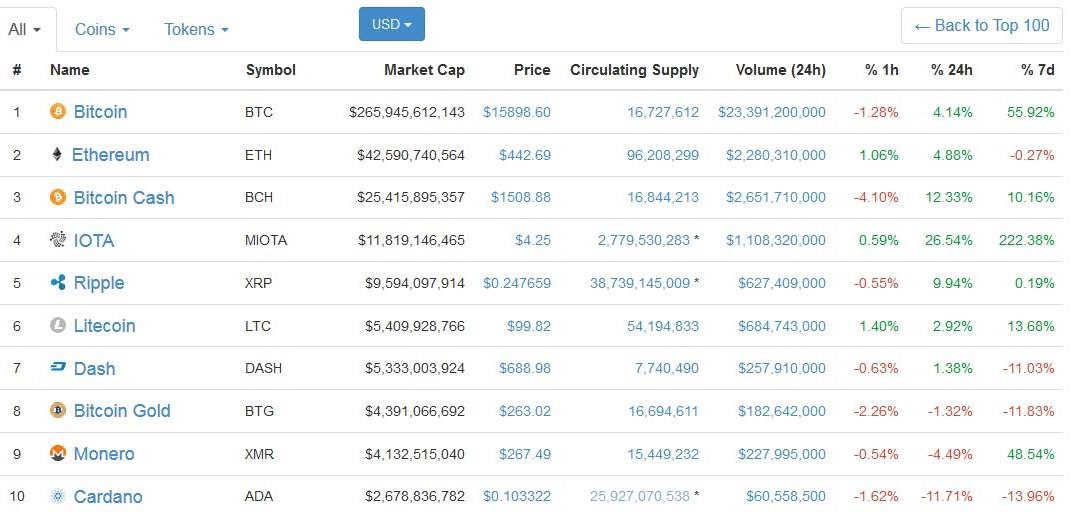Click Bitcoin Cash volume $2,651,710,000
The image size is (1082, 516).
click(x=776, y=197)
